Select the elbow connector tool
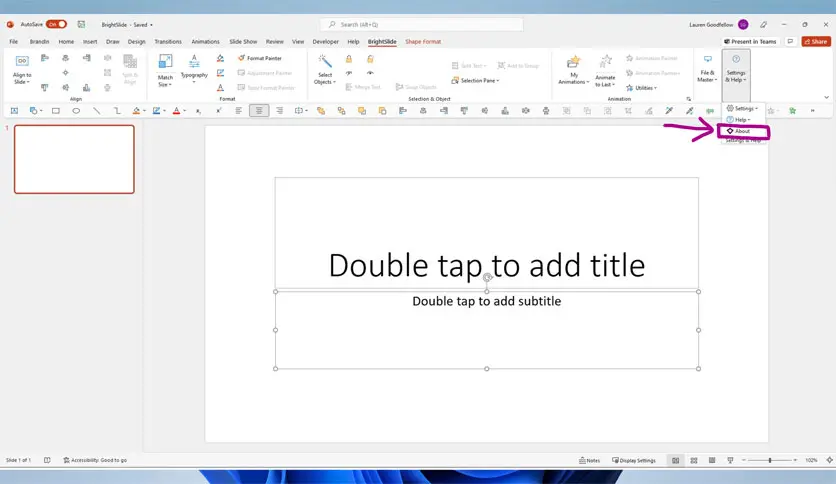Screen dimensions: 836x484 [x=117, y=111]
